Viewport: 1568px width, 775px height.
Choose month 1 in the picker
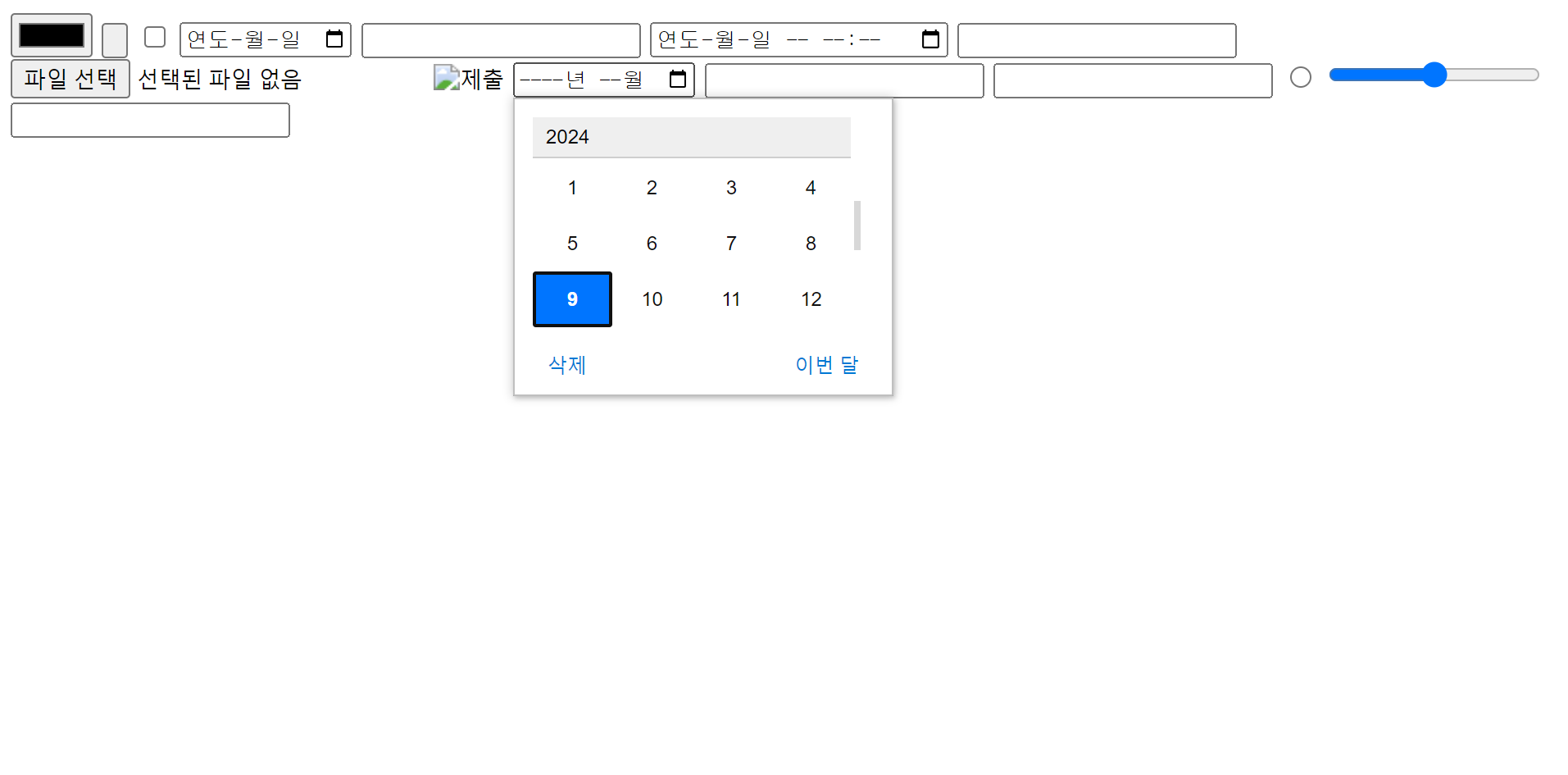[572, 188]
